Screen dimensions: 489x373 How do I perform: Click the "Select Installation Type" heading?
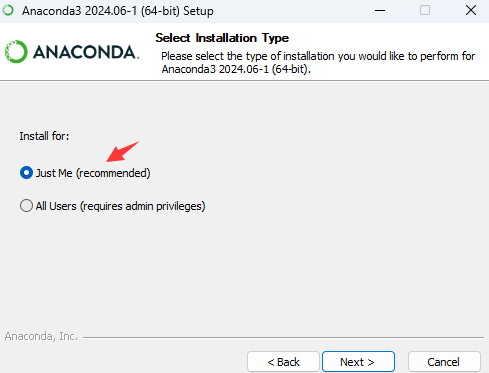point(222,38)
